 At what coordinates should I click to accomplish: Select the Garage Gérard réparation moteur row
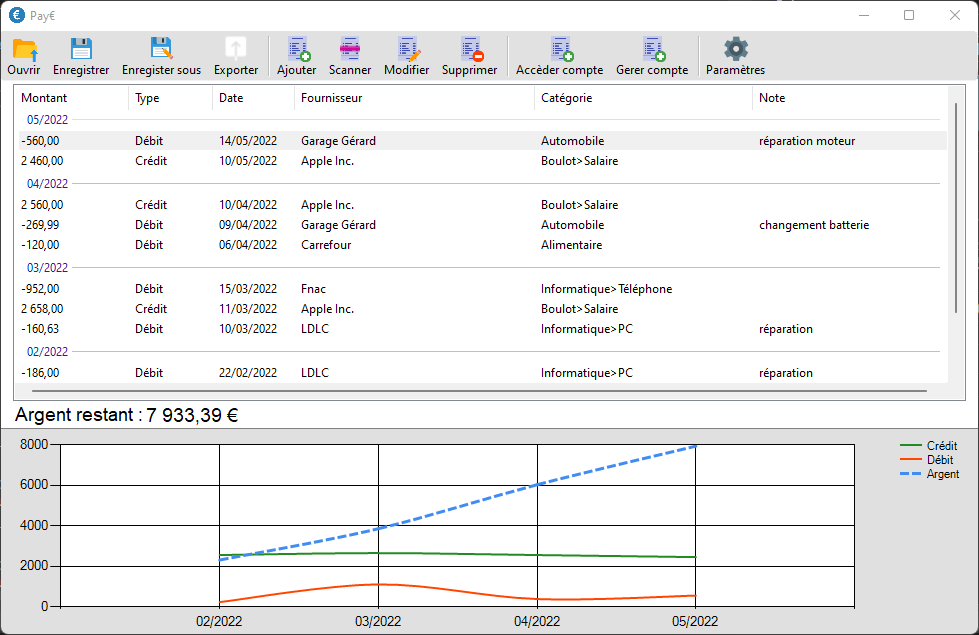(x=480, y=141)
